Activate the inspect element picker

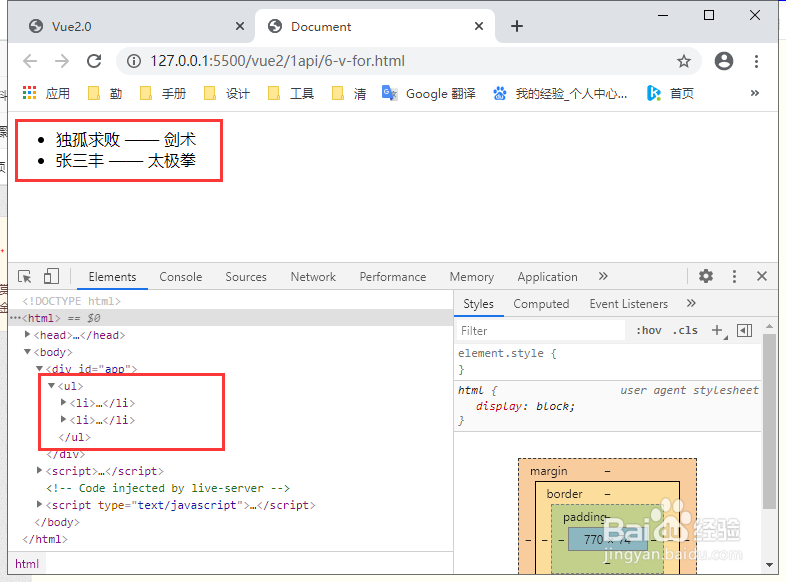(x=25, y=277)
